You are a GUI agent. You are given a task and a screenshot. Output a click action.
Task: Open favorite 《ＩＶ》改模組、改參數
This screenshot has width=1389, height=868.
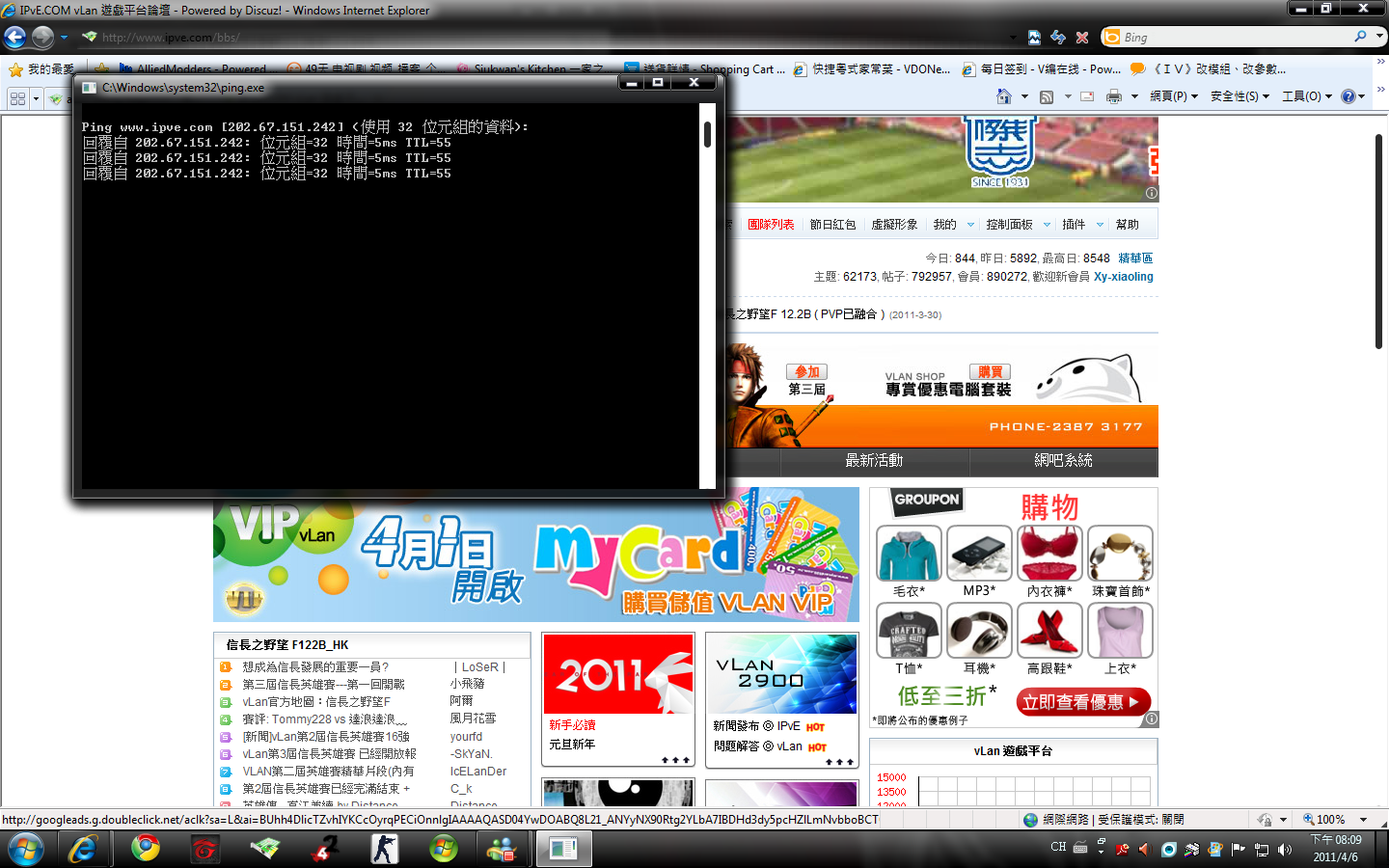click(x=1208, y=69)
